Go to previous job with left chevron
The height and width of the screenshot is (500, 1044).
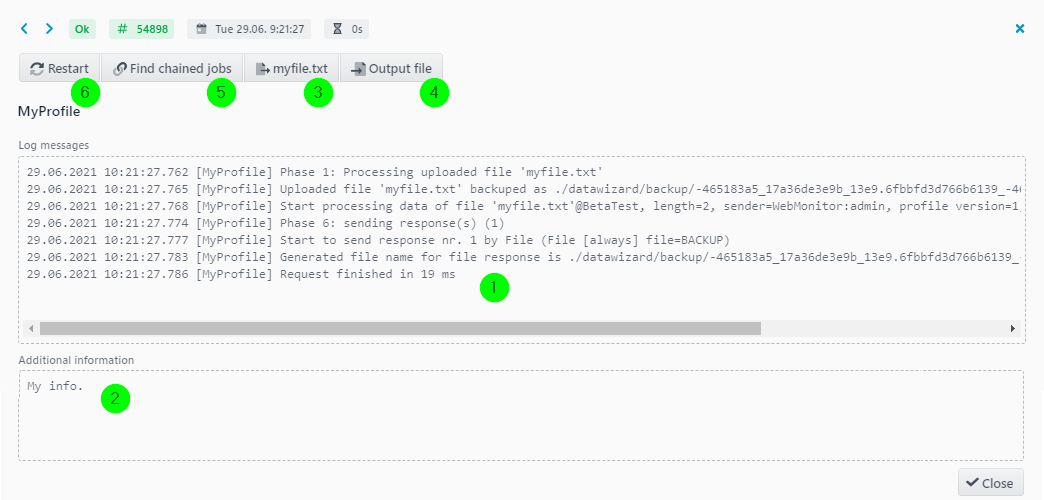(x=25, y=29)
